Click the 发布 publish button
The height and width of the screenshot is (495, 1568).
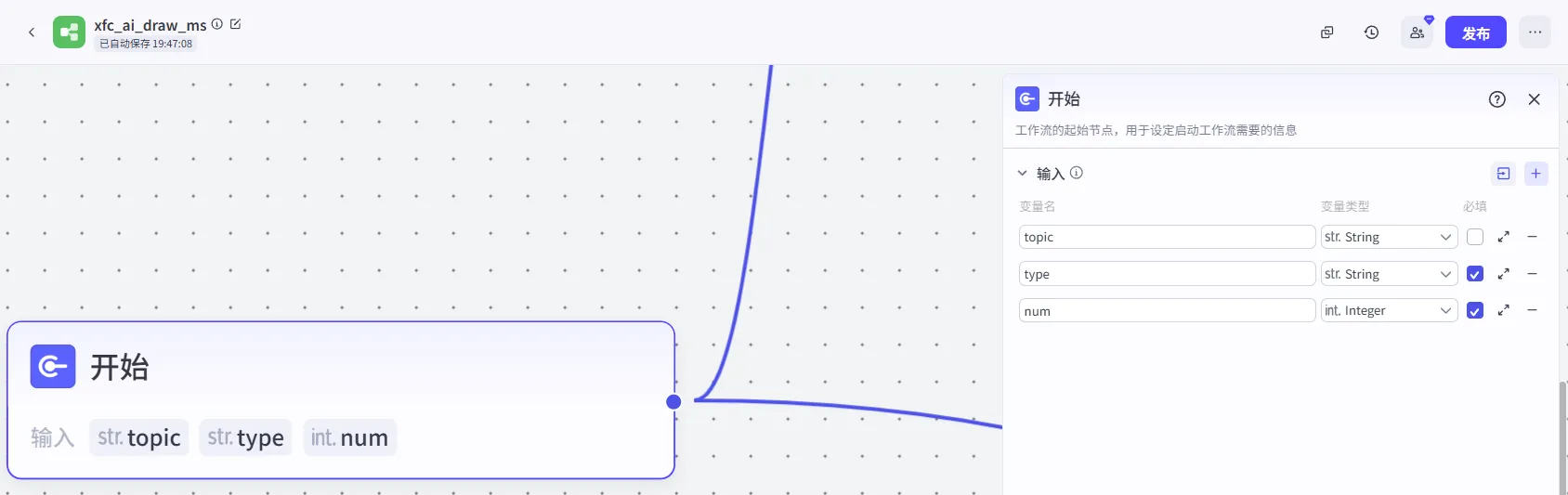coord(1475,33)
